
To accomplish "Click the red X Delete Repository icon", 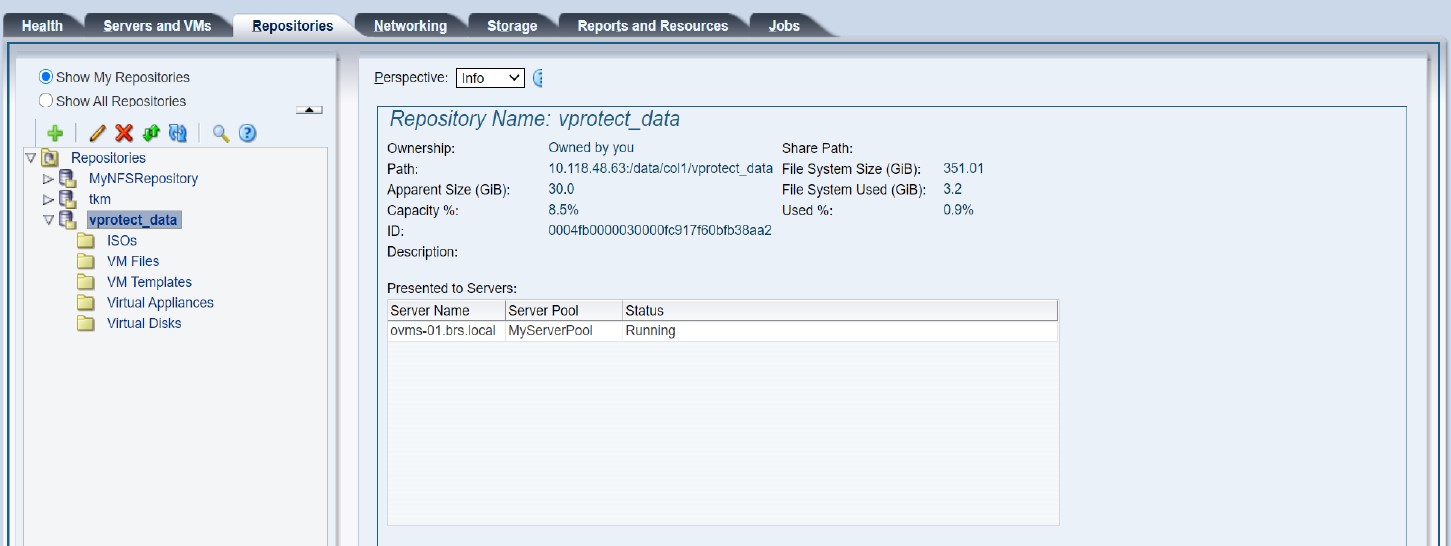I will (124, 133).
